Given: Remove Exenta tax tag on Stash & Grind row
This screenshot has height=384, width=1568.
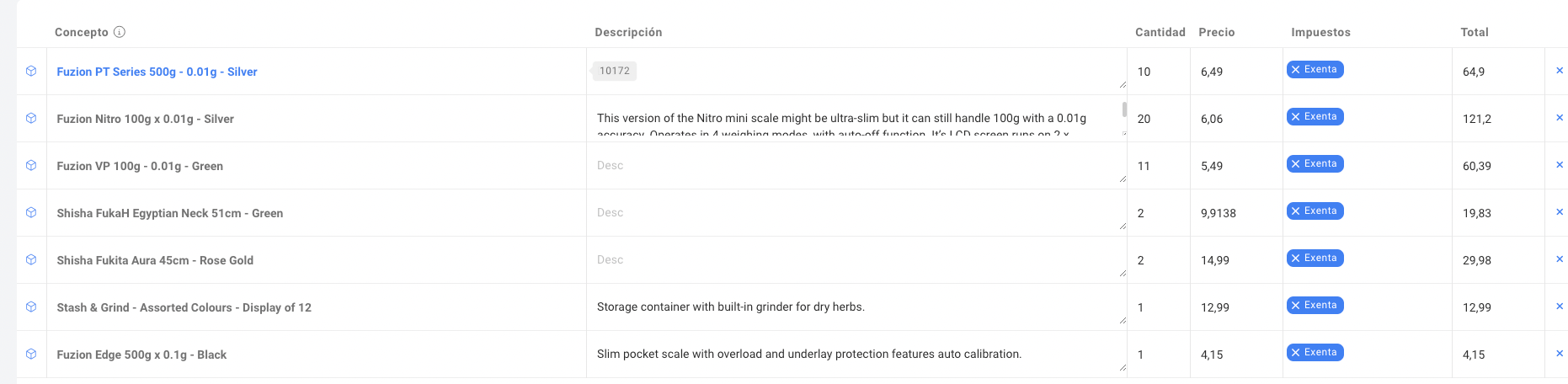Looking at the screenshot, I should pos(1296,306).
